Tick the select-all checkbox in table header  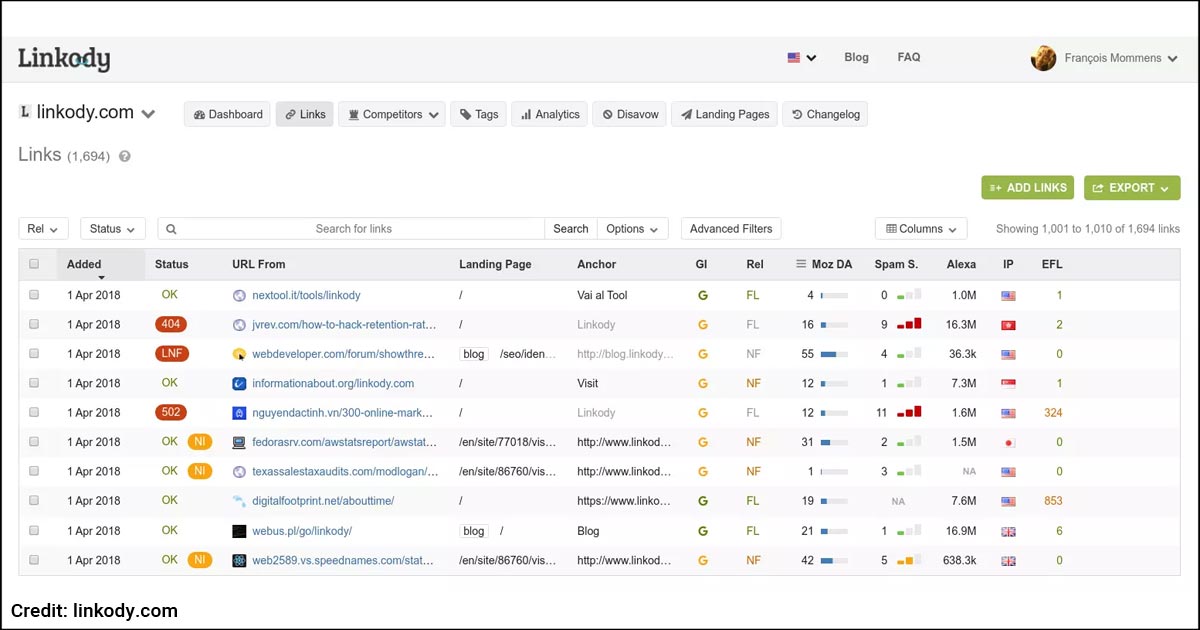click(x=34, y=265)
